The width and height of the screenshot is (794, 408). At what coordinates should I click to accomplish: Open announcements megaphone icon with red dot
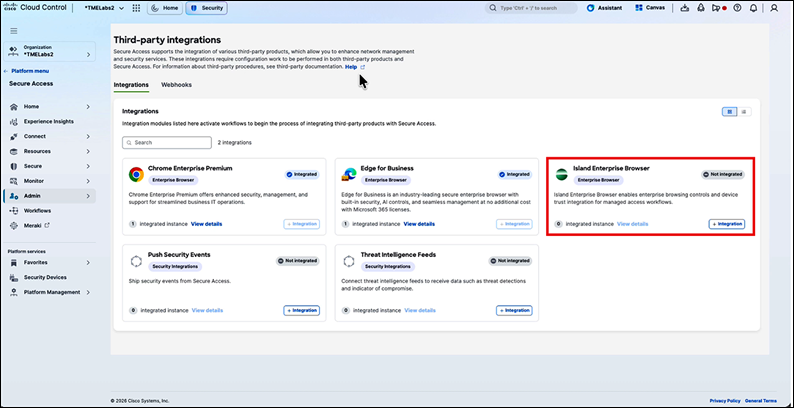[x=719, y=8]
